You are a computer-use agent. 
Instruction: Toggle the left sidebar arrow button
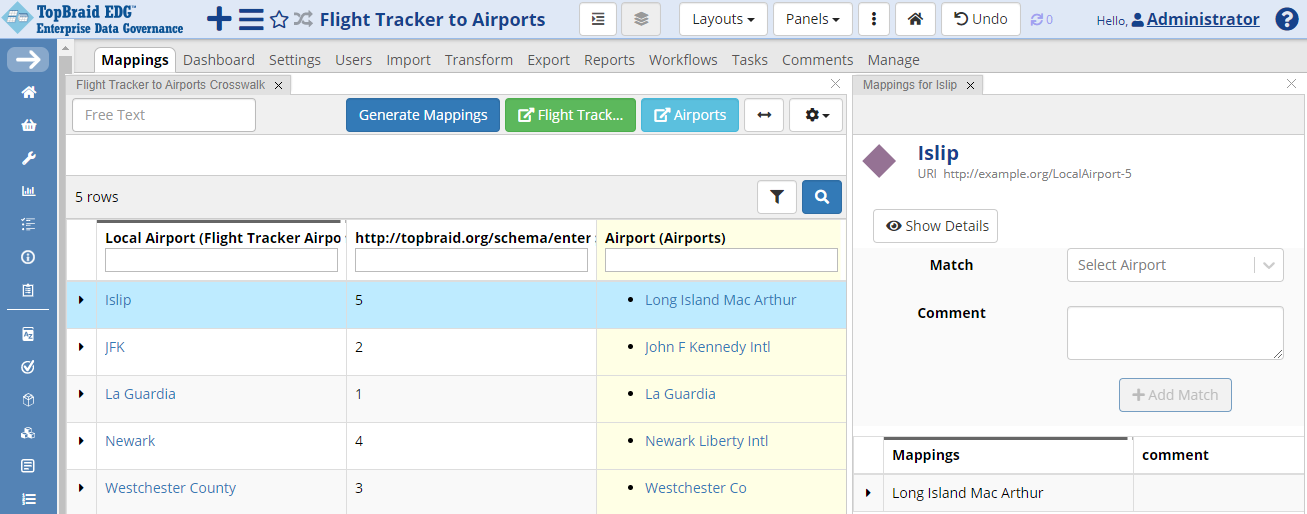[28, 60]
